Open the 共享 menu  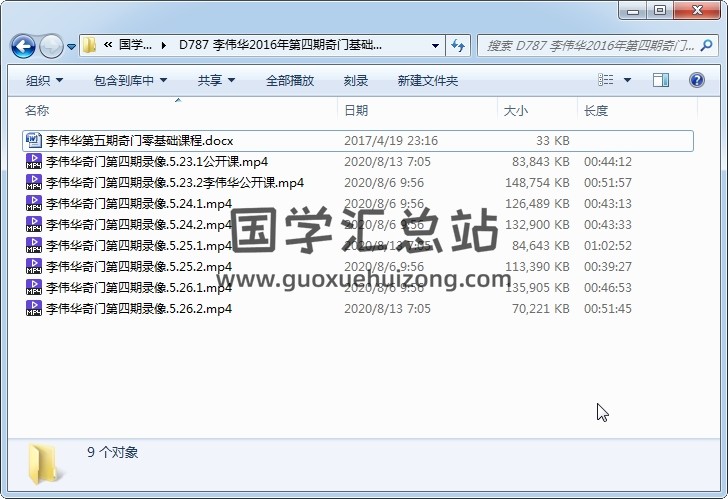point(216,81)
